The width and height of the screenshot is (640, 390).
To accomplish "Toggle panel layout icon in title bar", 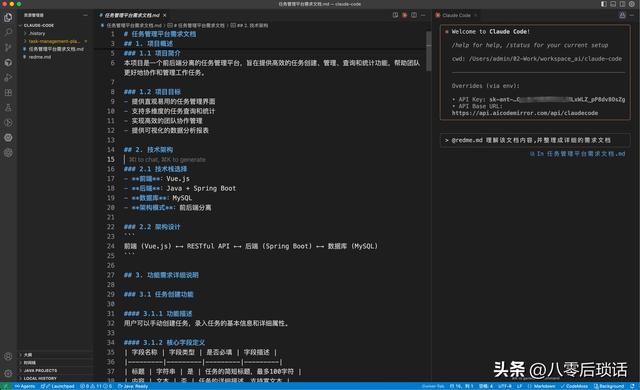I will (613, 4).
